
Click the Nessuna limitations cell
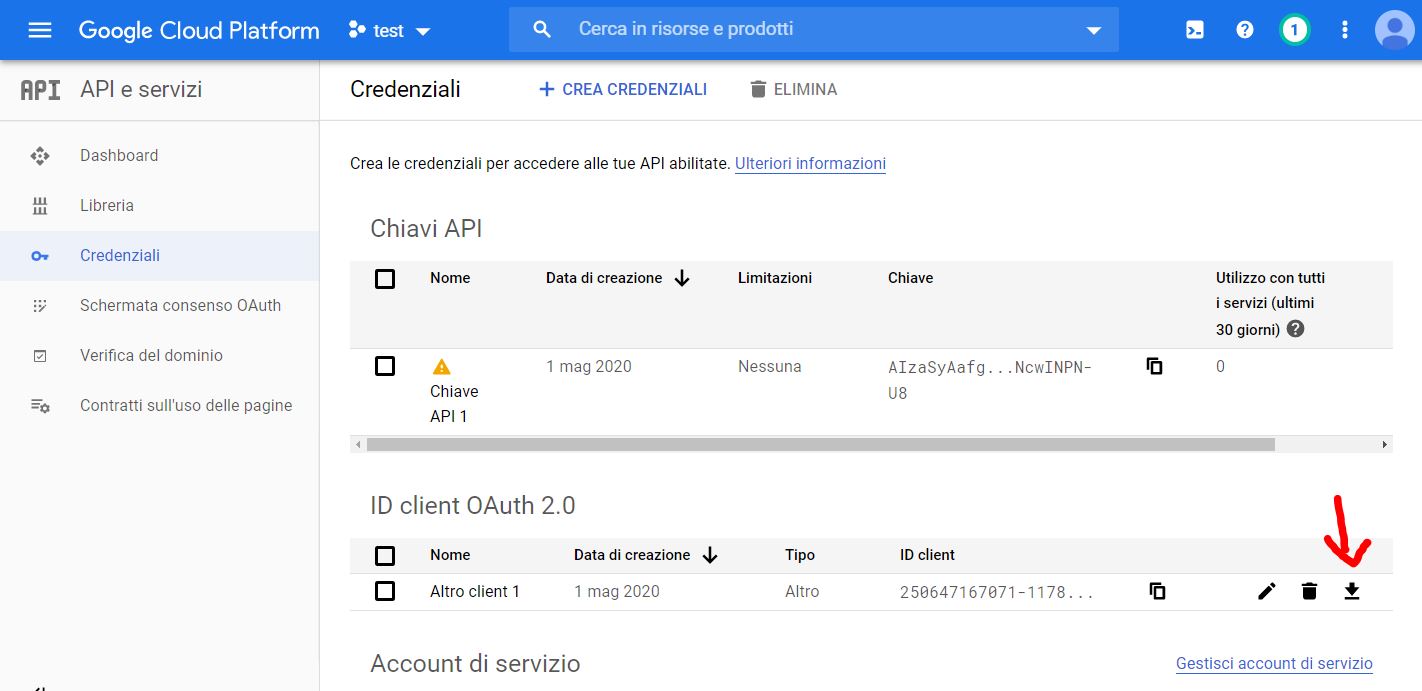point(770,366)
